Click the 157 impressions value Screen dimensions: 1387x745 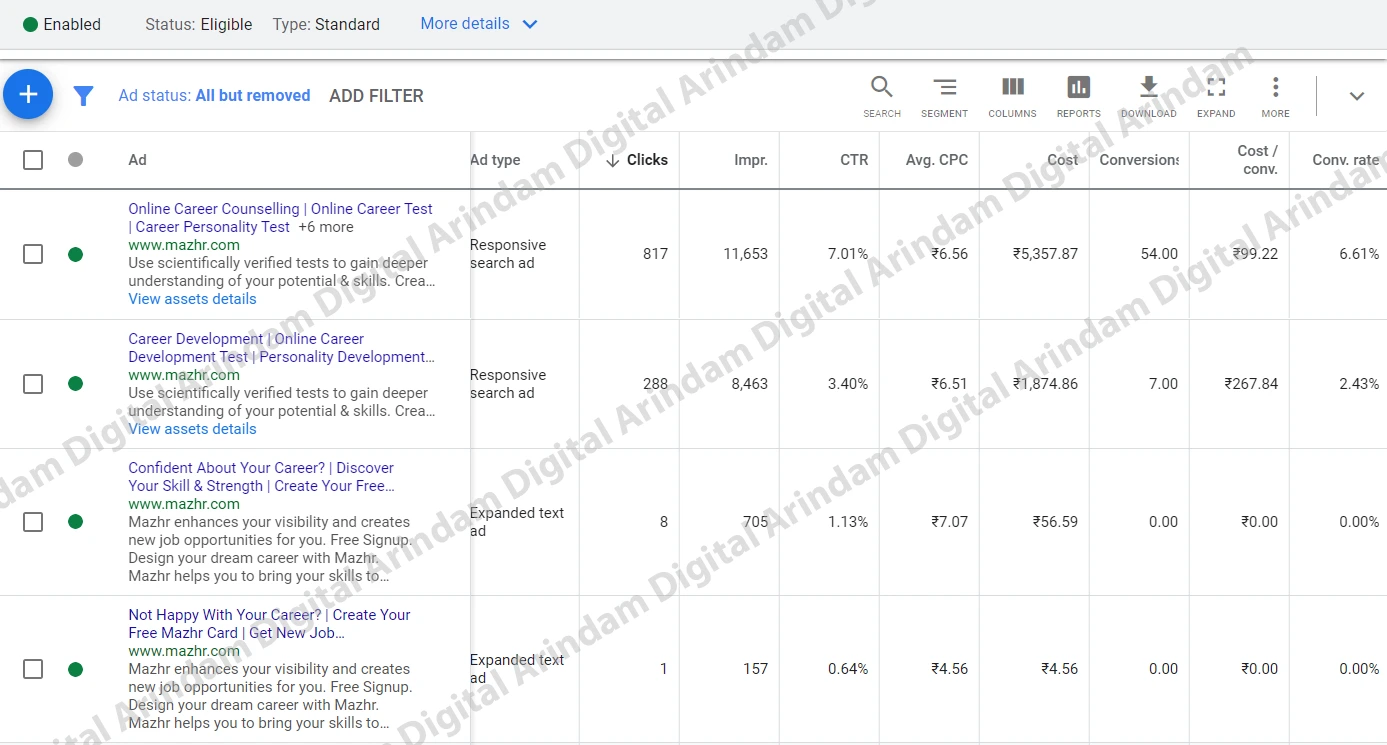click(x=756, y=669)
